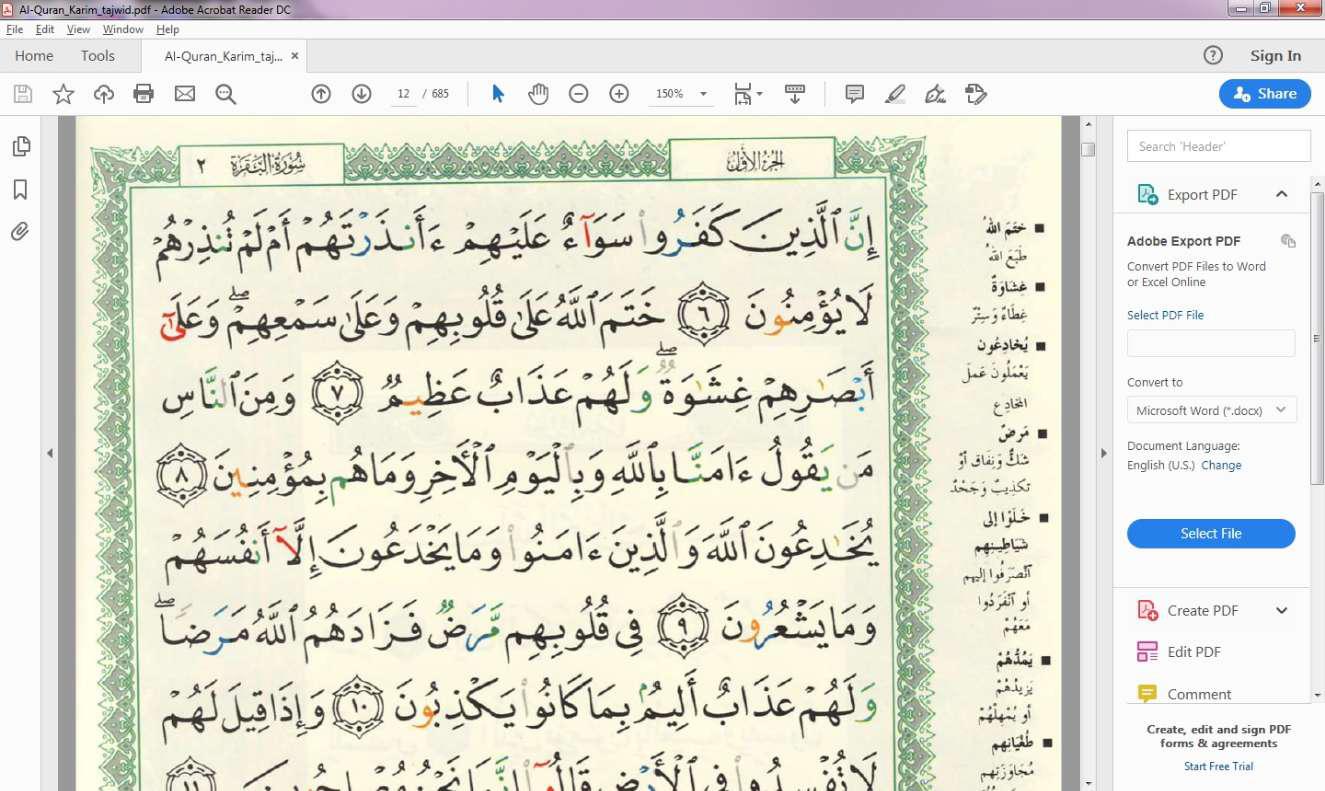Image resolution: width=1325 pixels, height=791 pixels.
Task: Click the Zoom out minus icon
Action: tap(578, 94)
